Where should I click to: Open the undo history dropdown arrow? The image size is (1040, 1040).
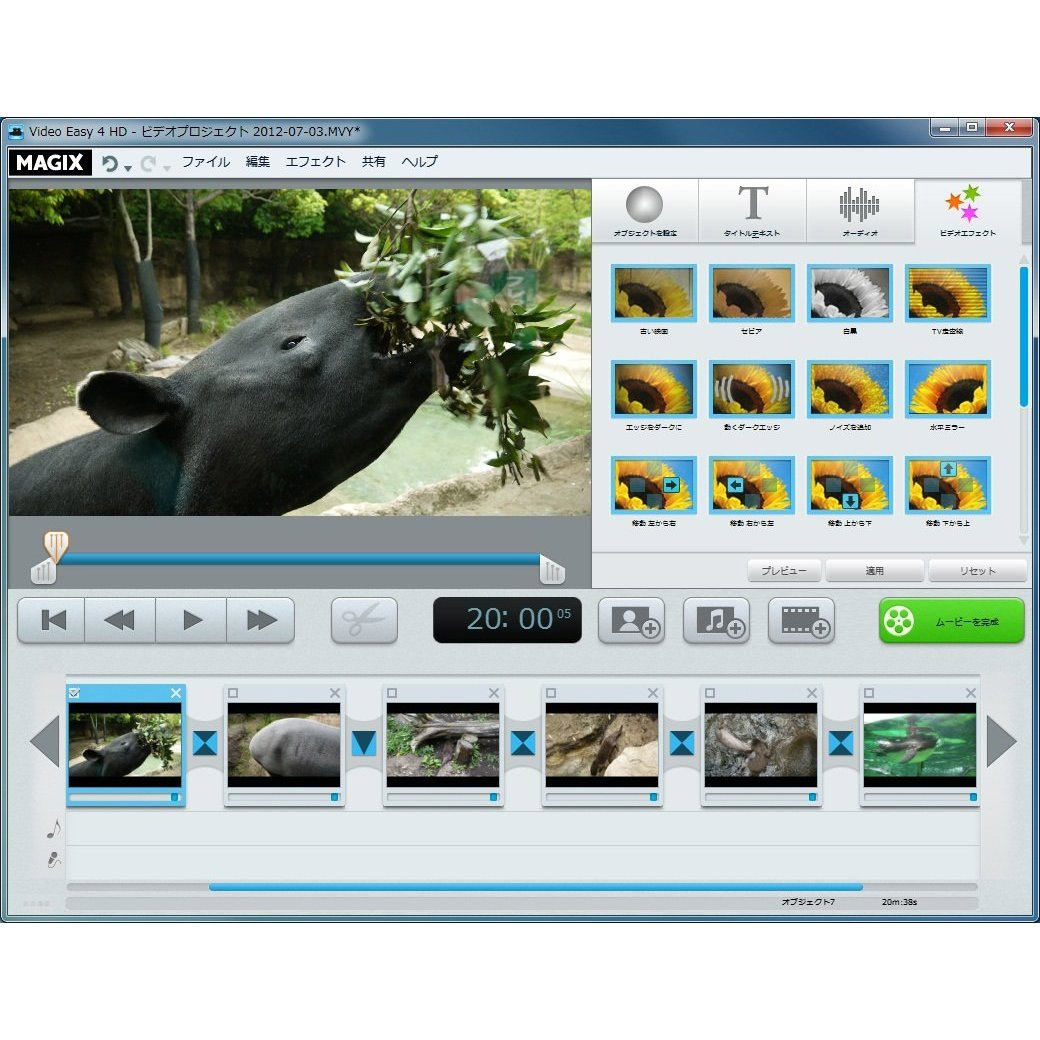pos(128,167)
